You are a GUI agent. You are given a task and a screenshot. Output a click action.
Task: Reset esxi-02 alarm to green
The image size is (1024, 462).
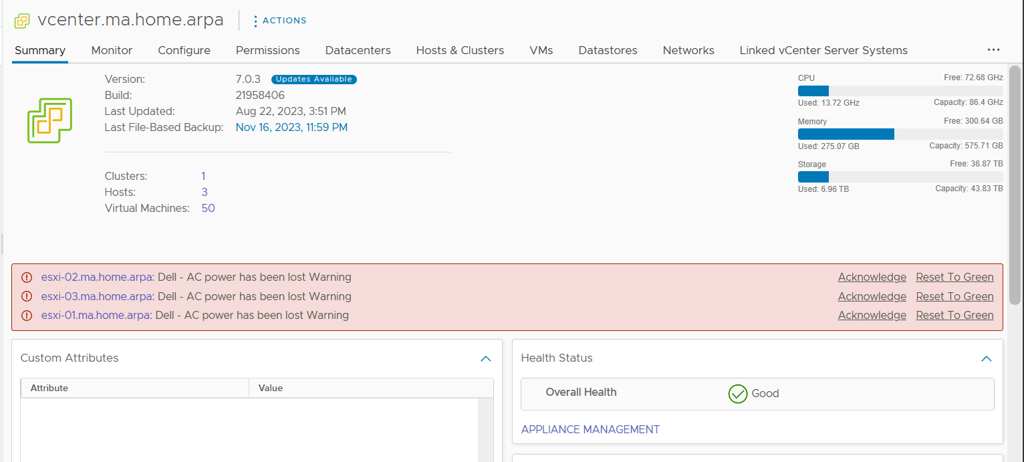955,277
